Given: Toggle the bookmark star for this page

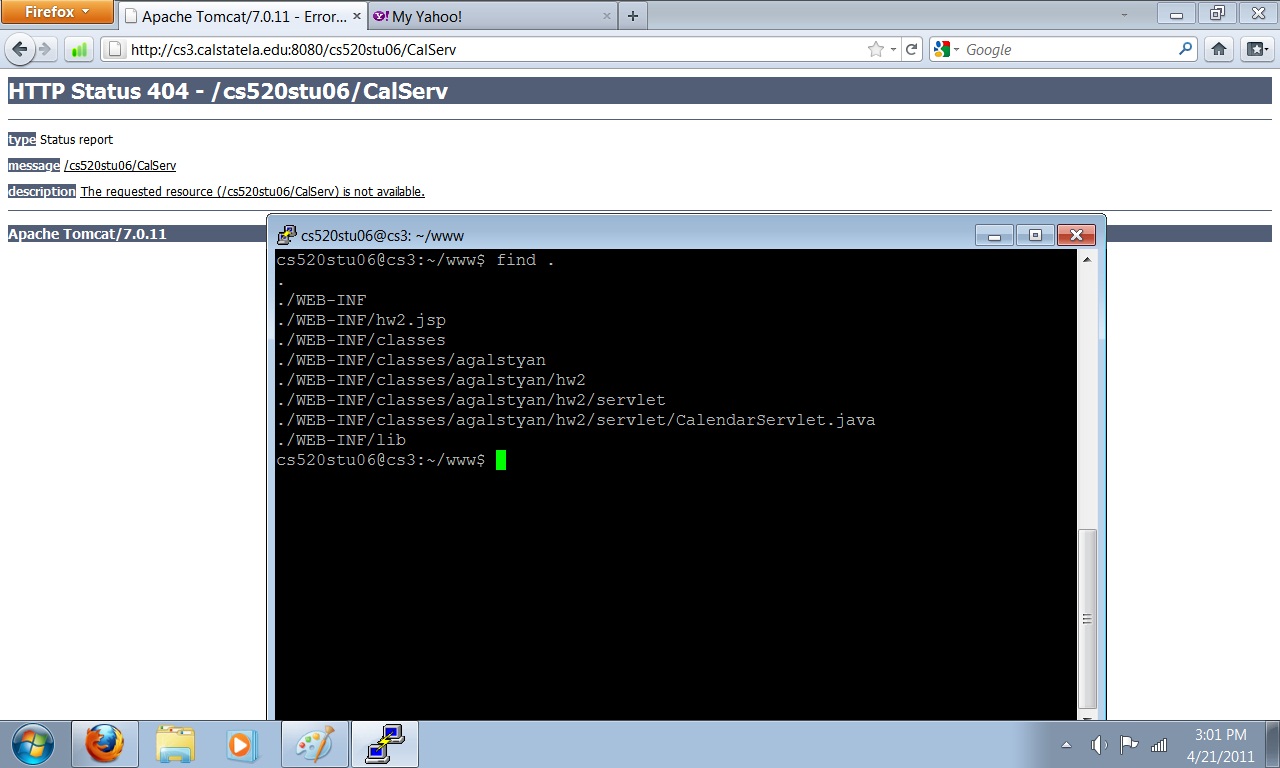Looking at the screenshot, I should click(x=876, y=49).
